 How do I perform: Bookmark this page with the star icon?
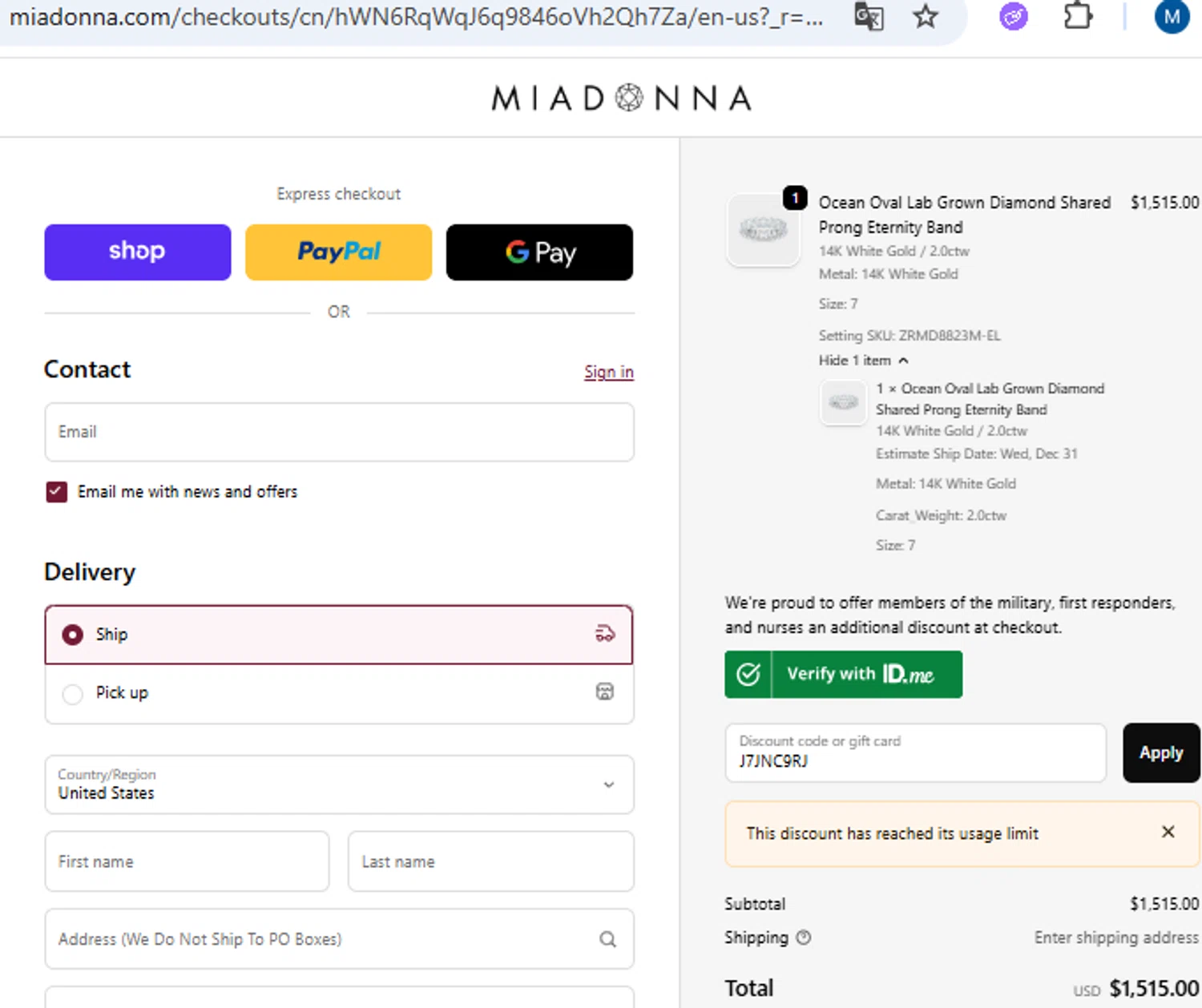tap(926, 17)
